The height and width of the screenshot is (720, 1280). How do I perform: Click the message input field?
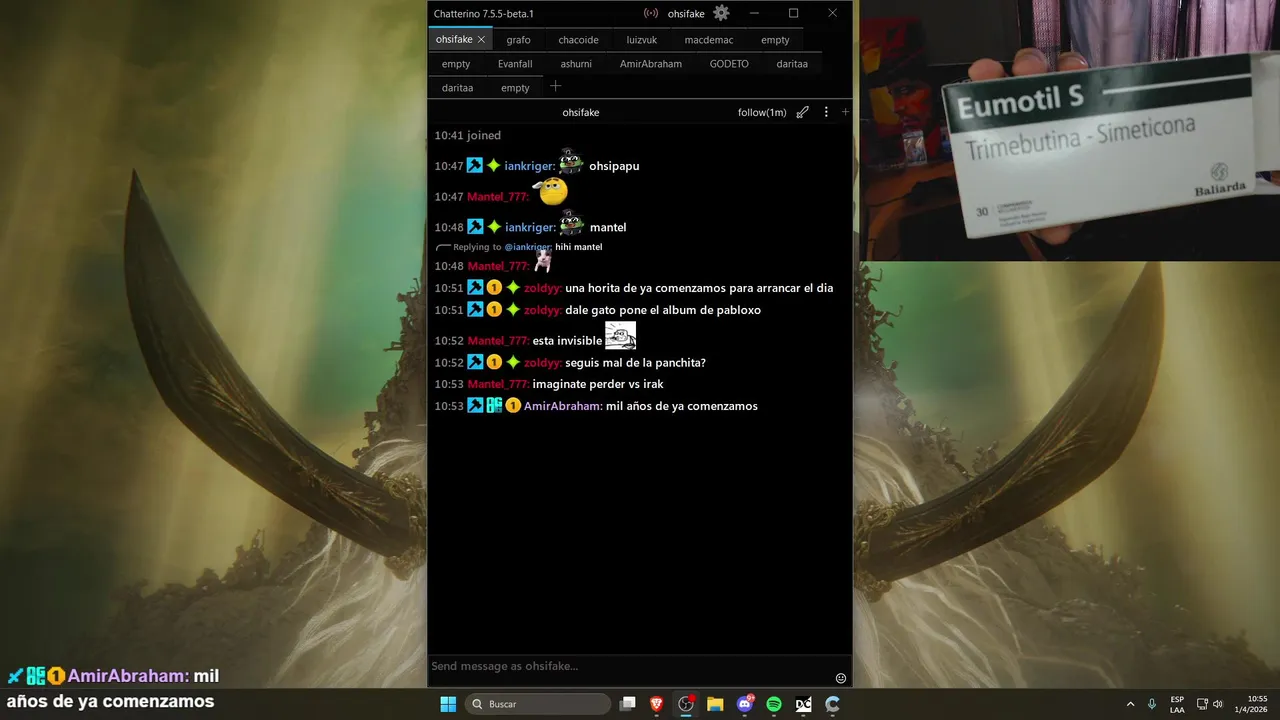[x=630, y=666]
